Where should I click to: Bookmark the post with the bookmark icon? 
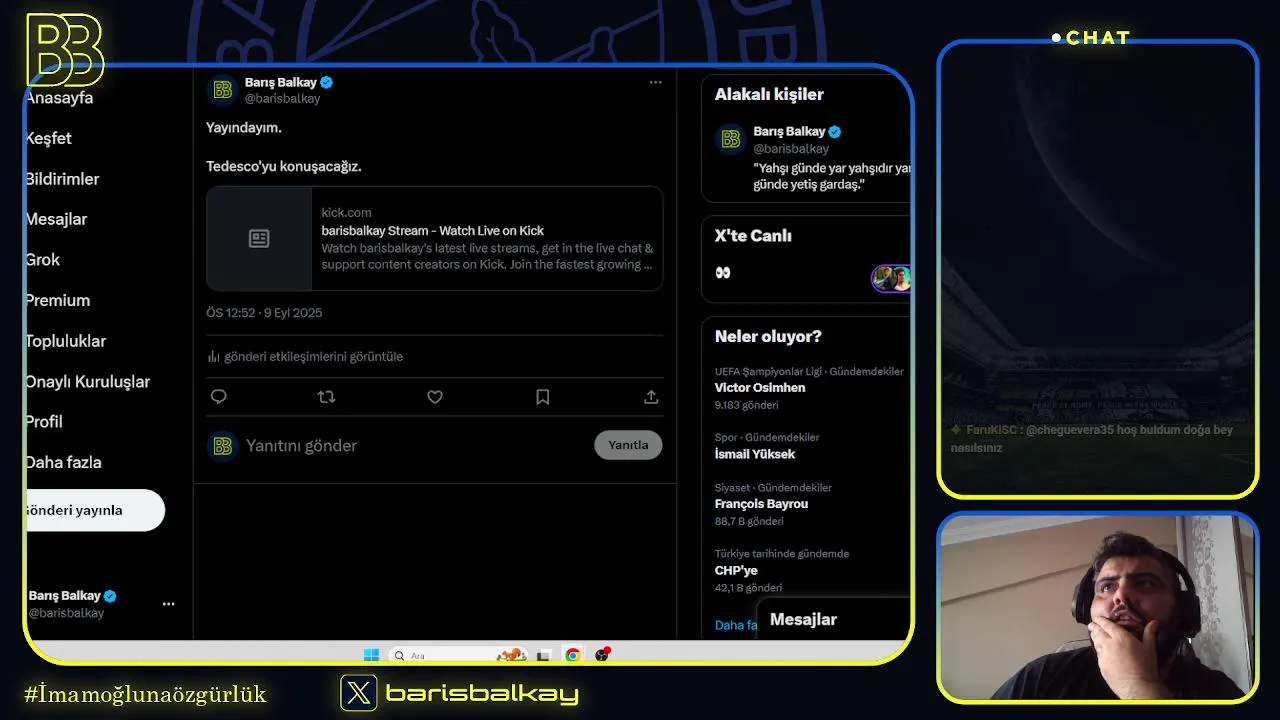coord(543,397)
